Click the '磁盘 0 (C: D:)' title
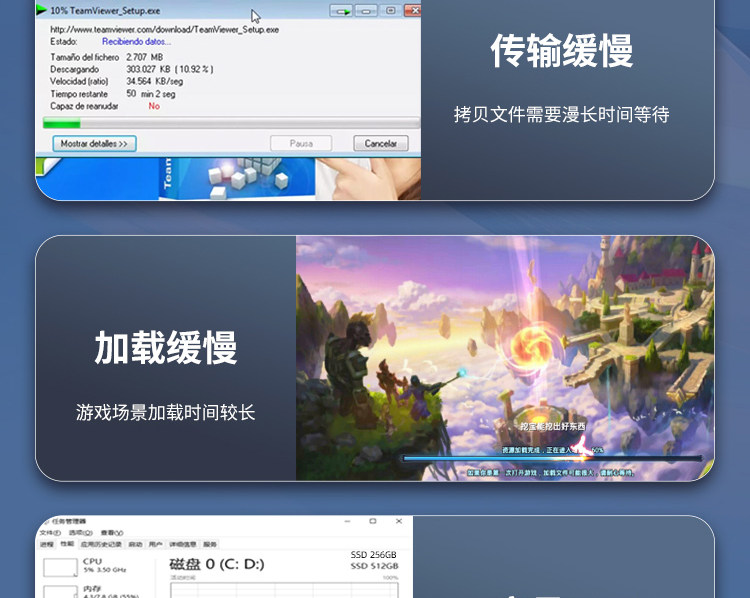This screenshot has width=750, height=598. pyautogui.click(x=217, y=565)
